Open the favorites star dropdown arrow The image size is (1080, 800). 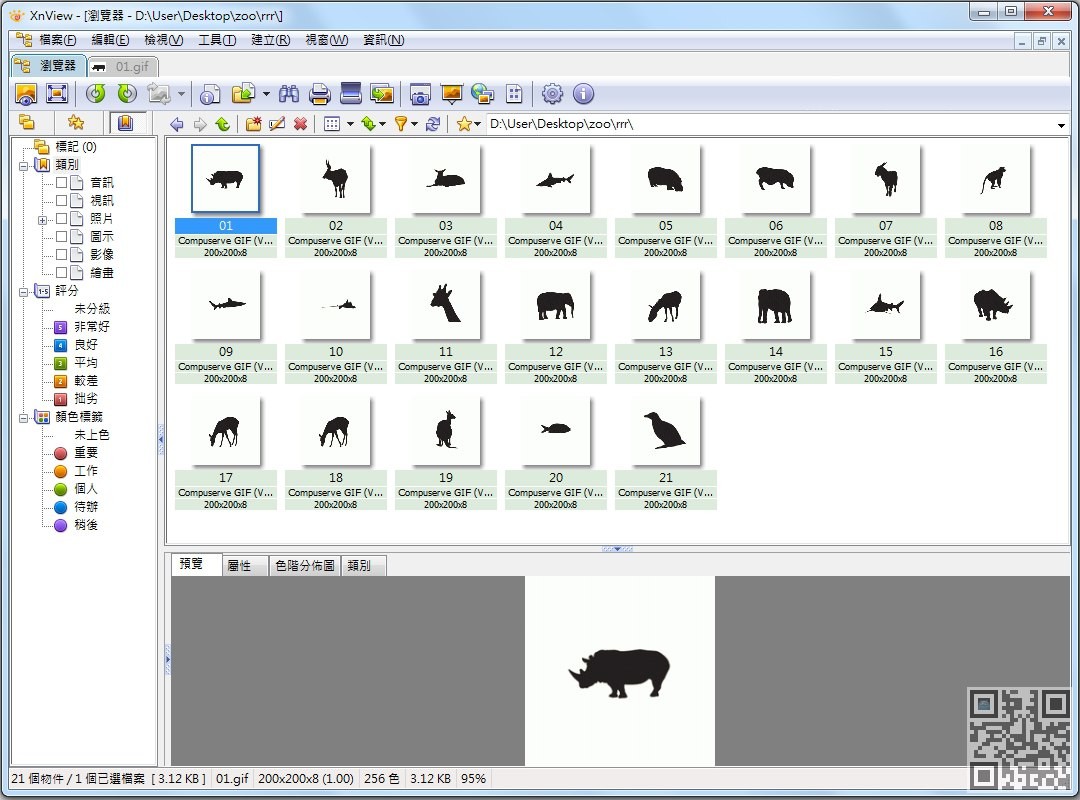[477, 124]
